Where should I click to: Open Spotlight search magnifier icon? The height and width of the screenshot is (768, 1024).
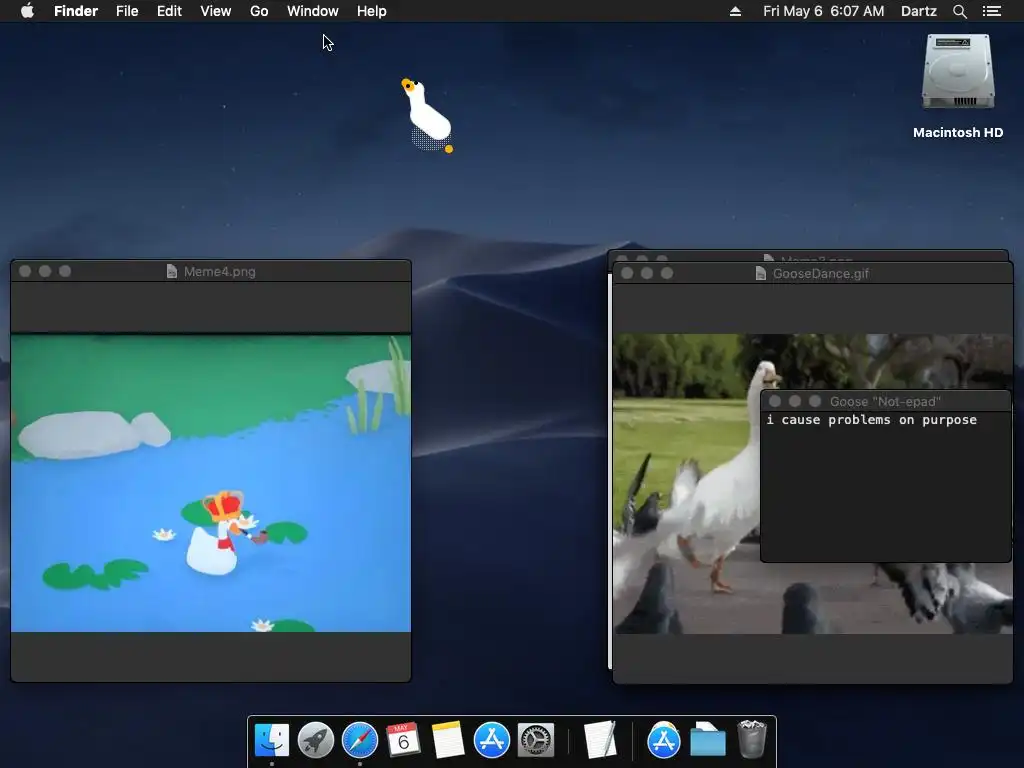(959, 11)
